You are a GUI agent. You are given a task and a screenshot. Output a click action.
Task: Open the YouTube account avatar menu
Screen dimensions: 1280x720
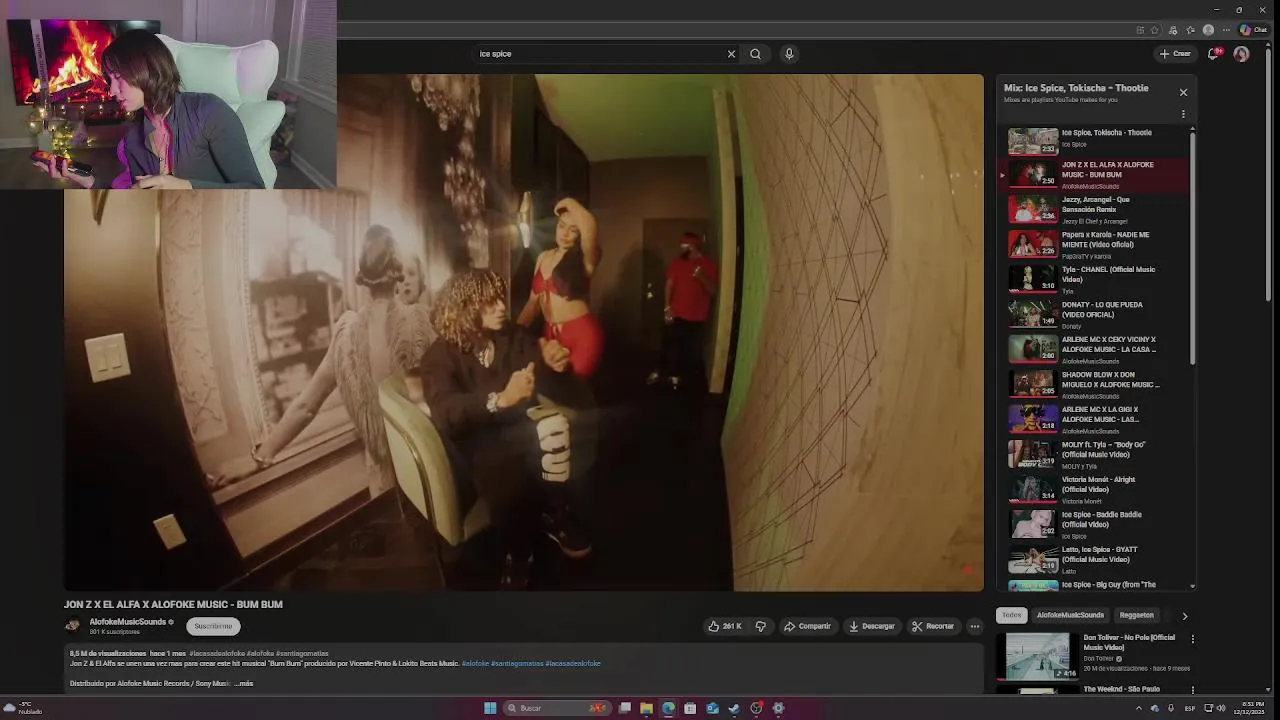[1241, 54]
